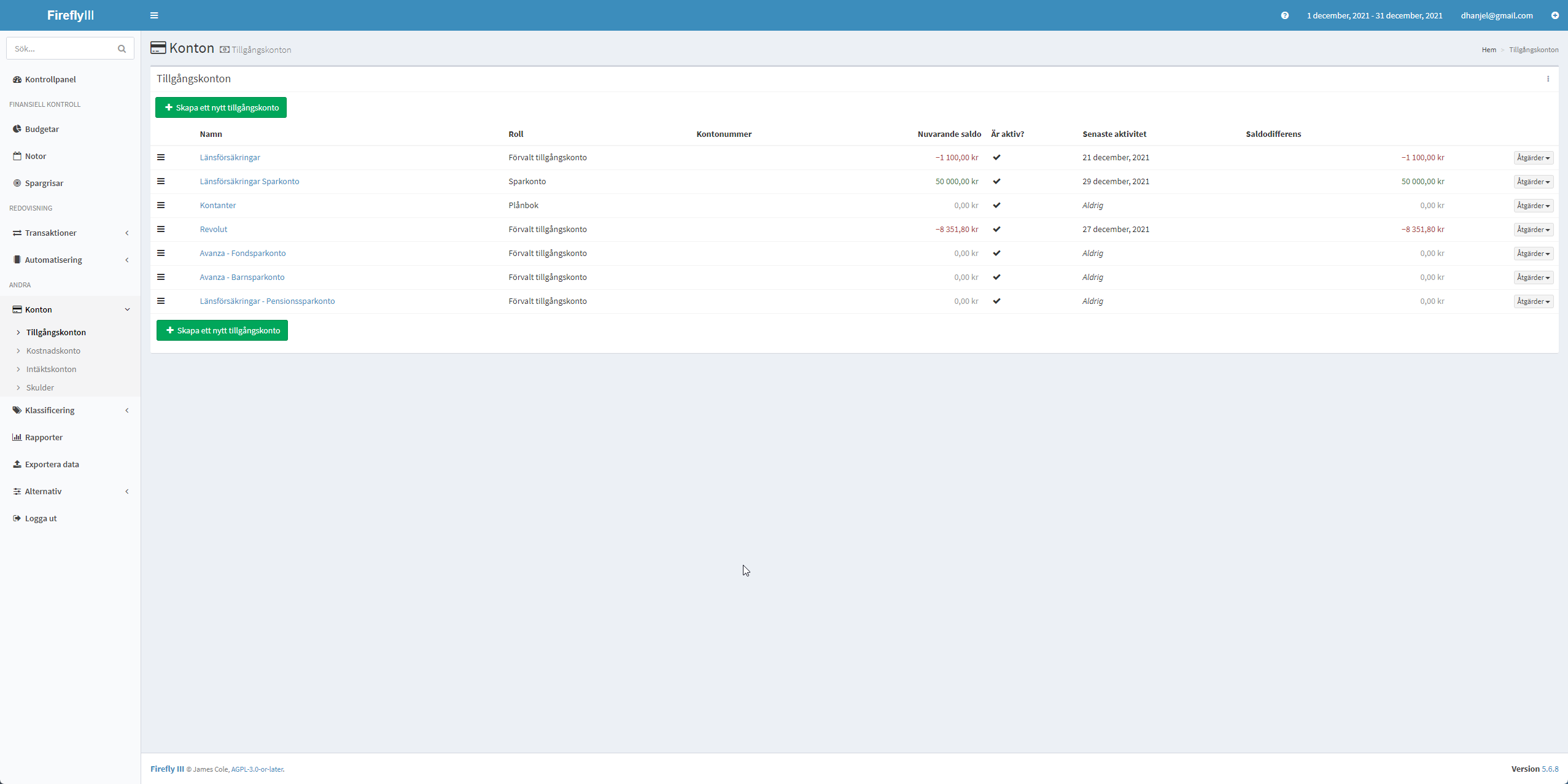Open Kostnadskonto in sidebar submenu

click(53, 351)
